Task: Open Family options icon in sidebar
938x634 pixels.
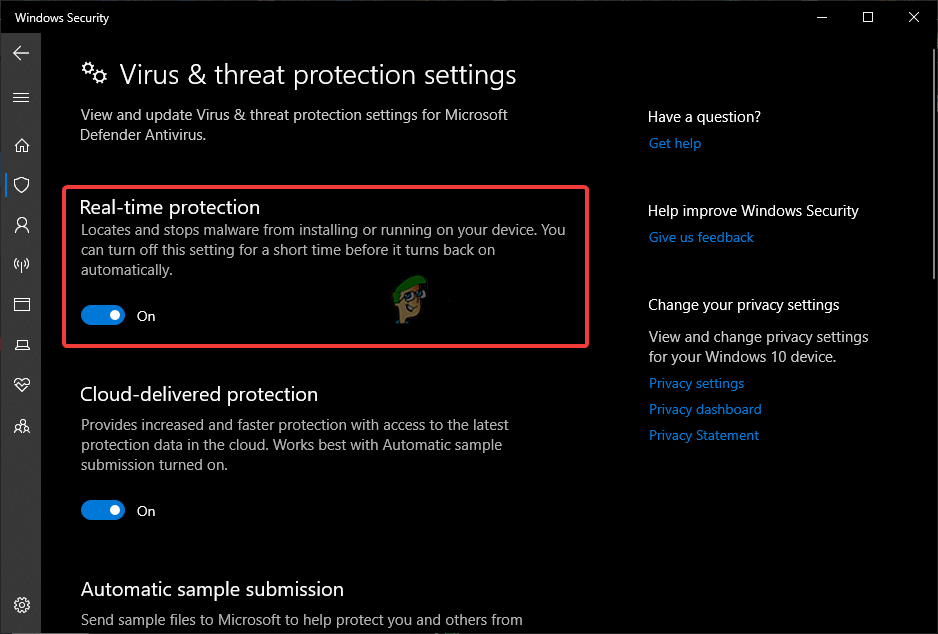Action: point(21,425)
